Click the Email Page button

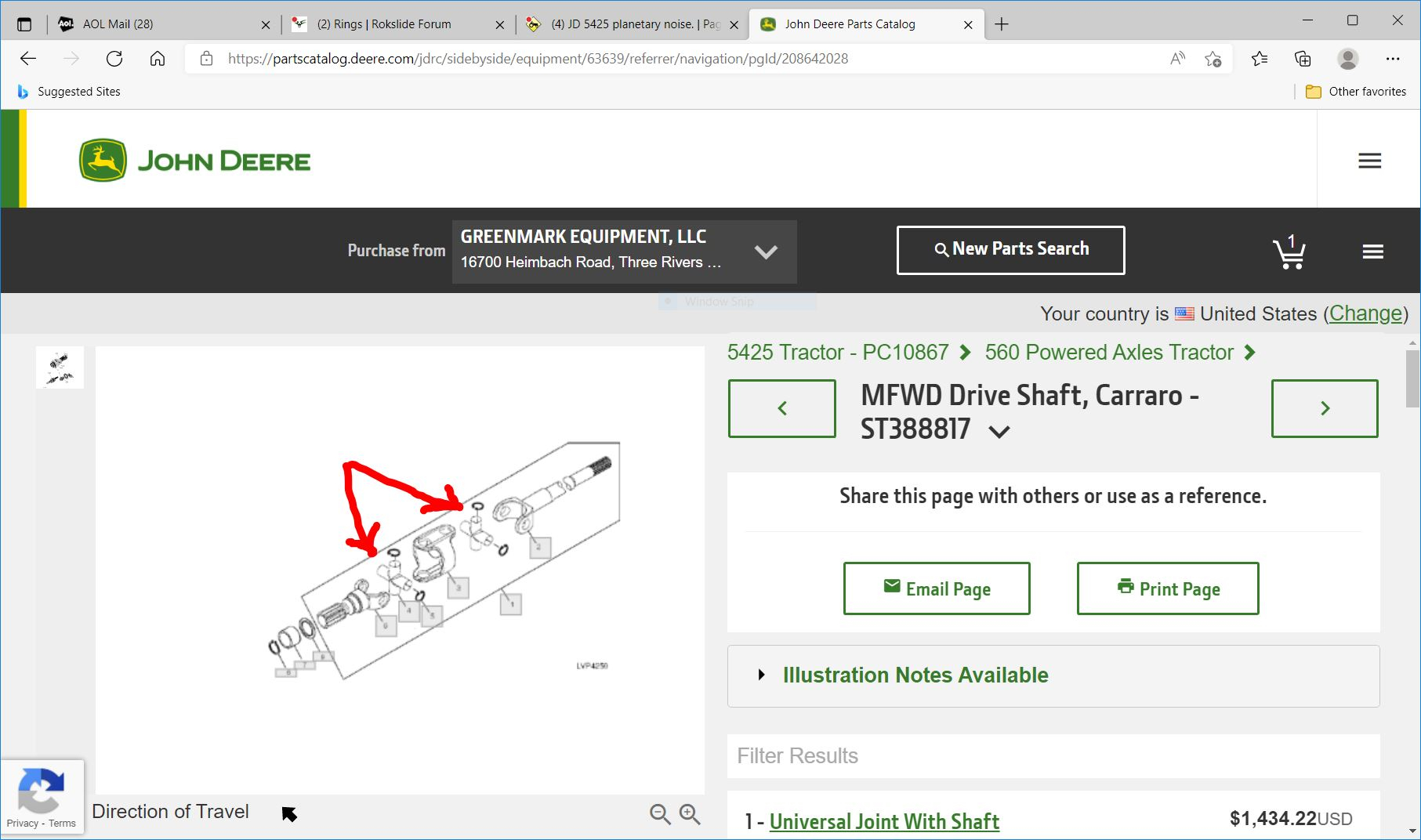(937, 588)
